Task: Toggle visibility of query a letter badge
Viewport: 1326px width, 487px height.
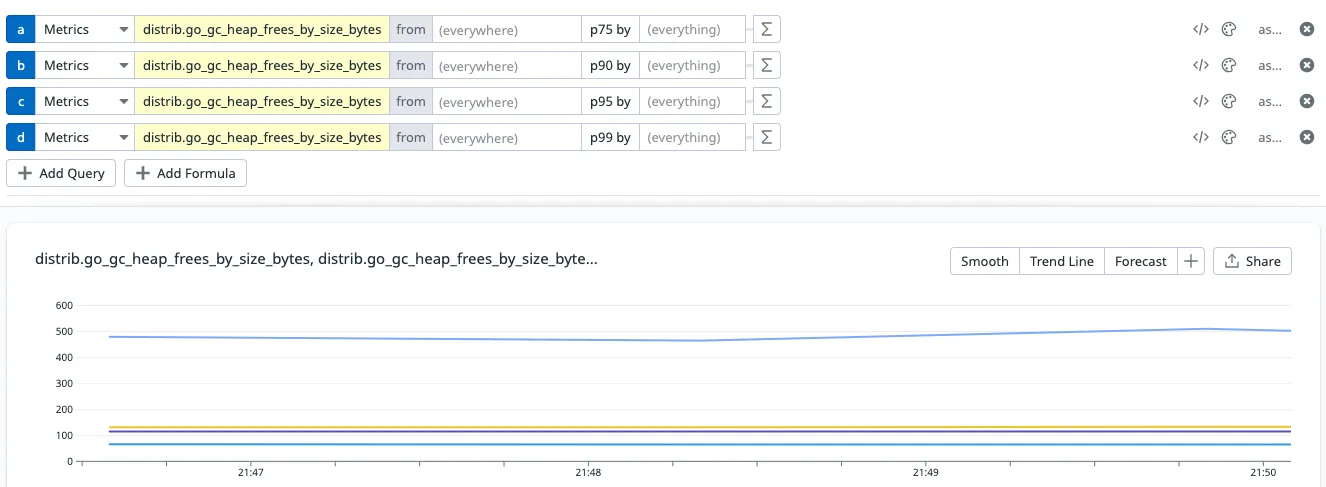Action: pos(20,30)
